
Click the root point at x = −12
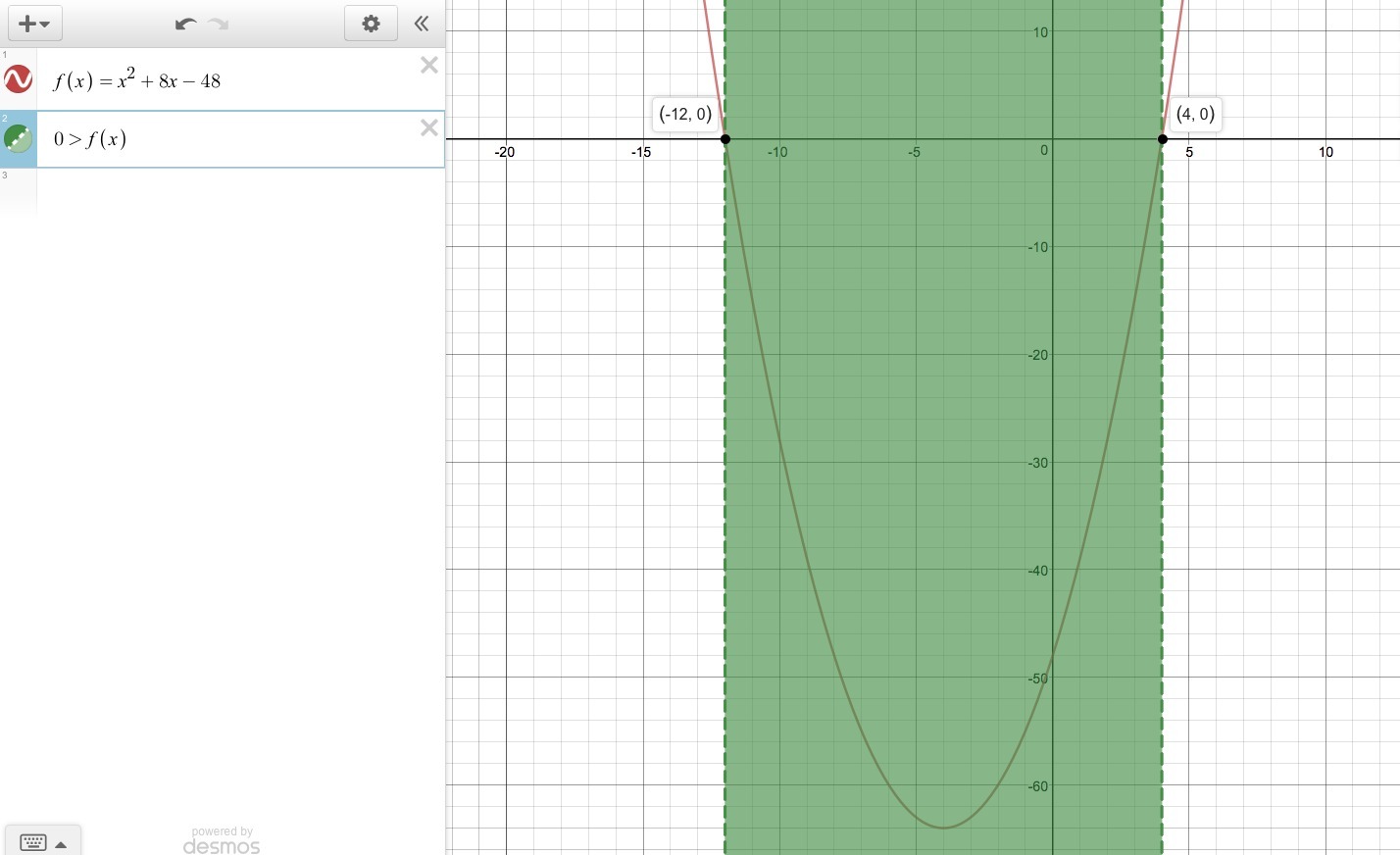[x=725, y=139]
